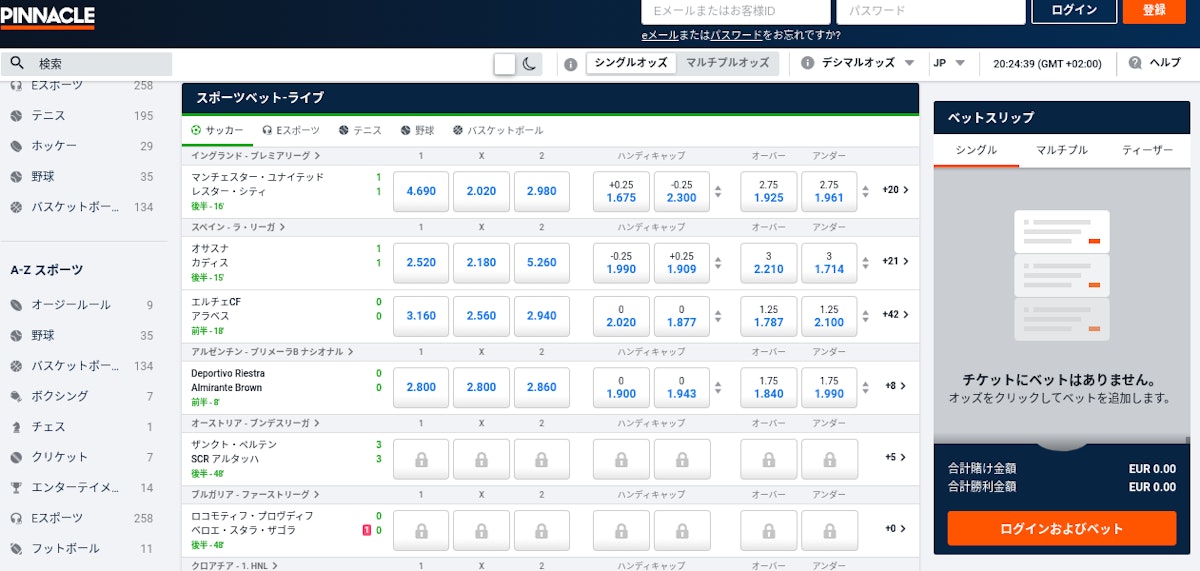
Task: Click the bet slip scrollbar
Action: 1187,439
